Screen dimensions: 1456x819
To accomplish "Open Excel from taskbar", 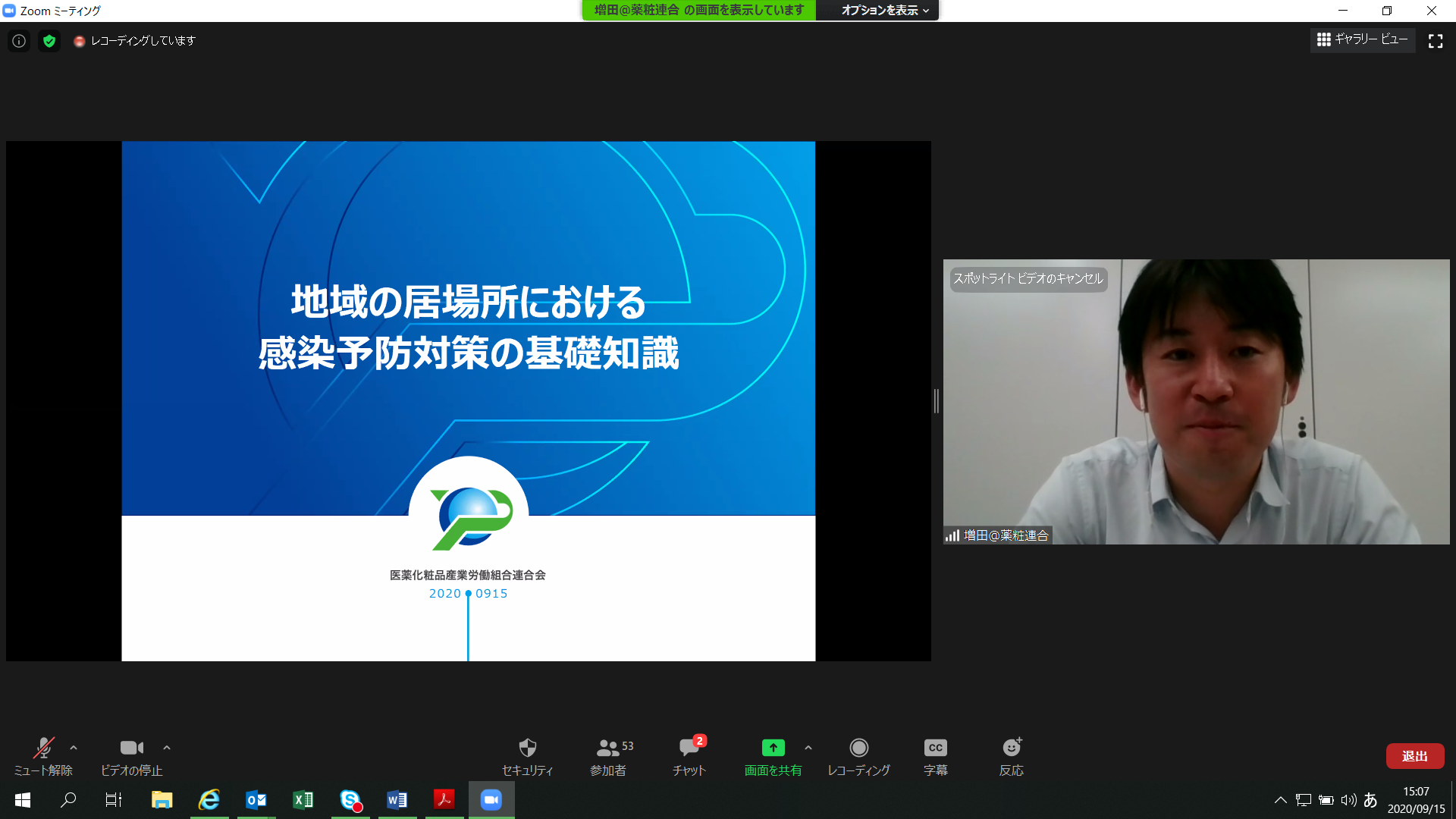I will pos(303,800).
